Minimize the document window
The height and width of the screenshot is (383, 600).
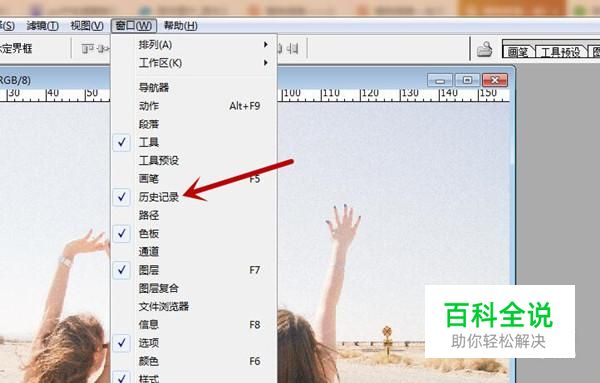(x=440, y=80)
